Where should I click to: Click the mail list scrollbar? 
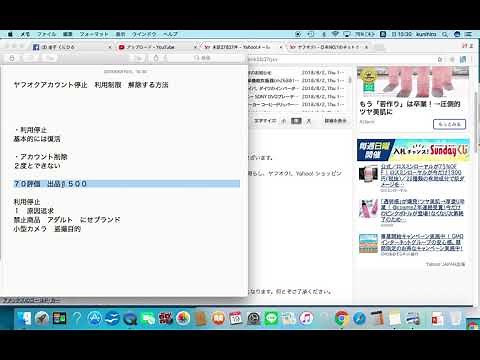(x=350, y=80)
